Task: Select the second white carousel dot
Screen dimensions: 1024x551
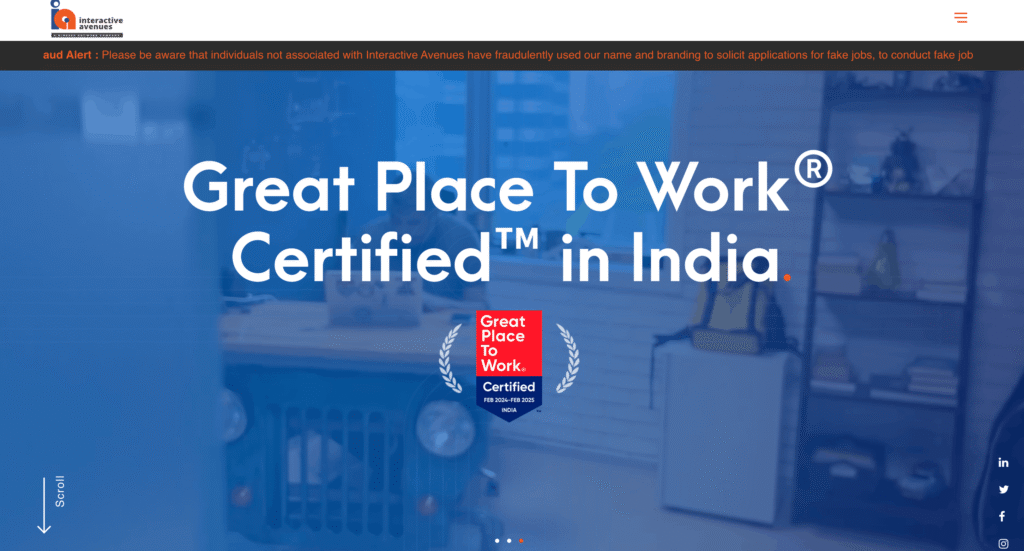Action: point(509,541)
